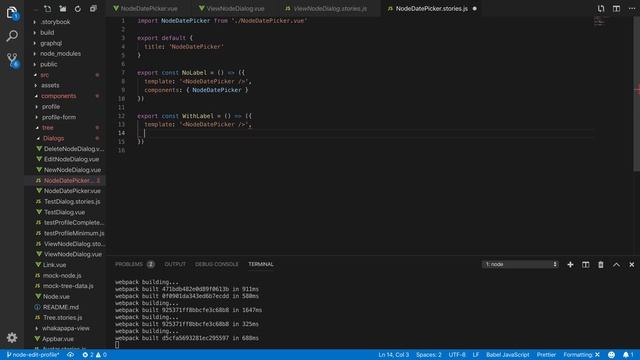Open the Search view in activity bar
The image size is (640, 360).
[12, 36]
